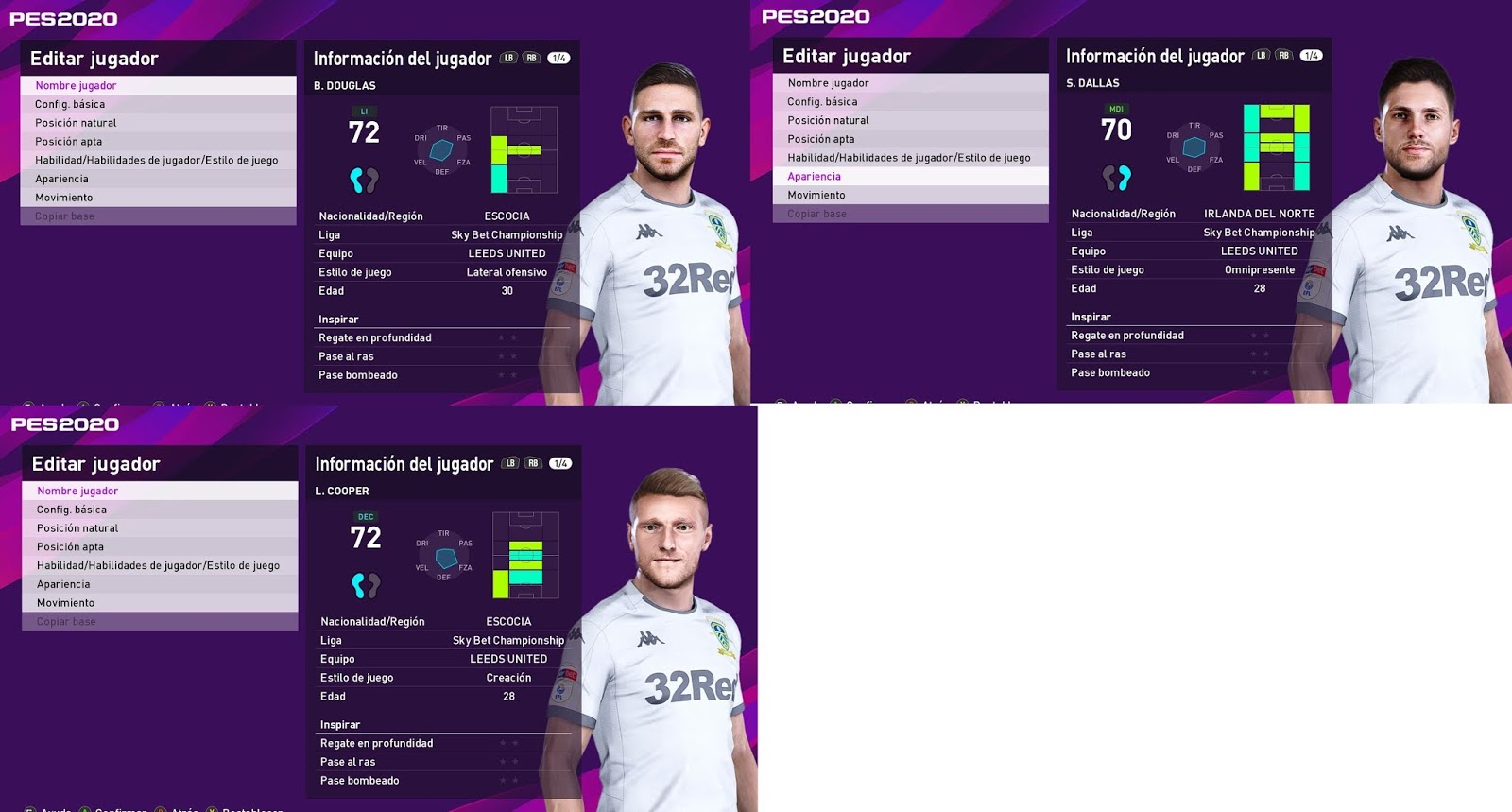Click the stats radar chart for L. Cooper
1512x812 pixels.
coord(443,556)
